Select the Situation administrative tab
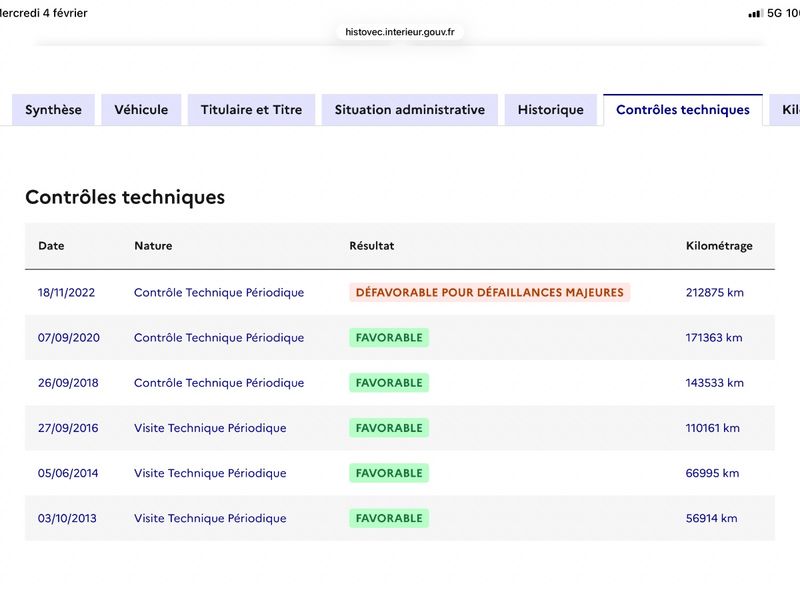 pyautogui.click(x=410, y=110)
